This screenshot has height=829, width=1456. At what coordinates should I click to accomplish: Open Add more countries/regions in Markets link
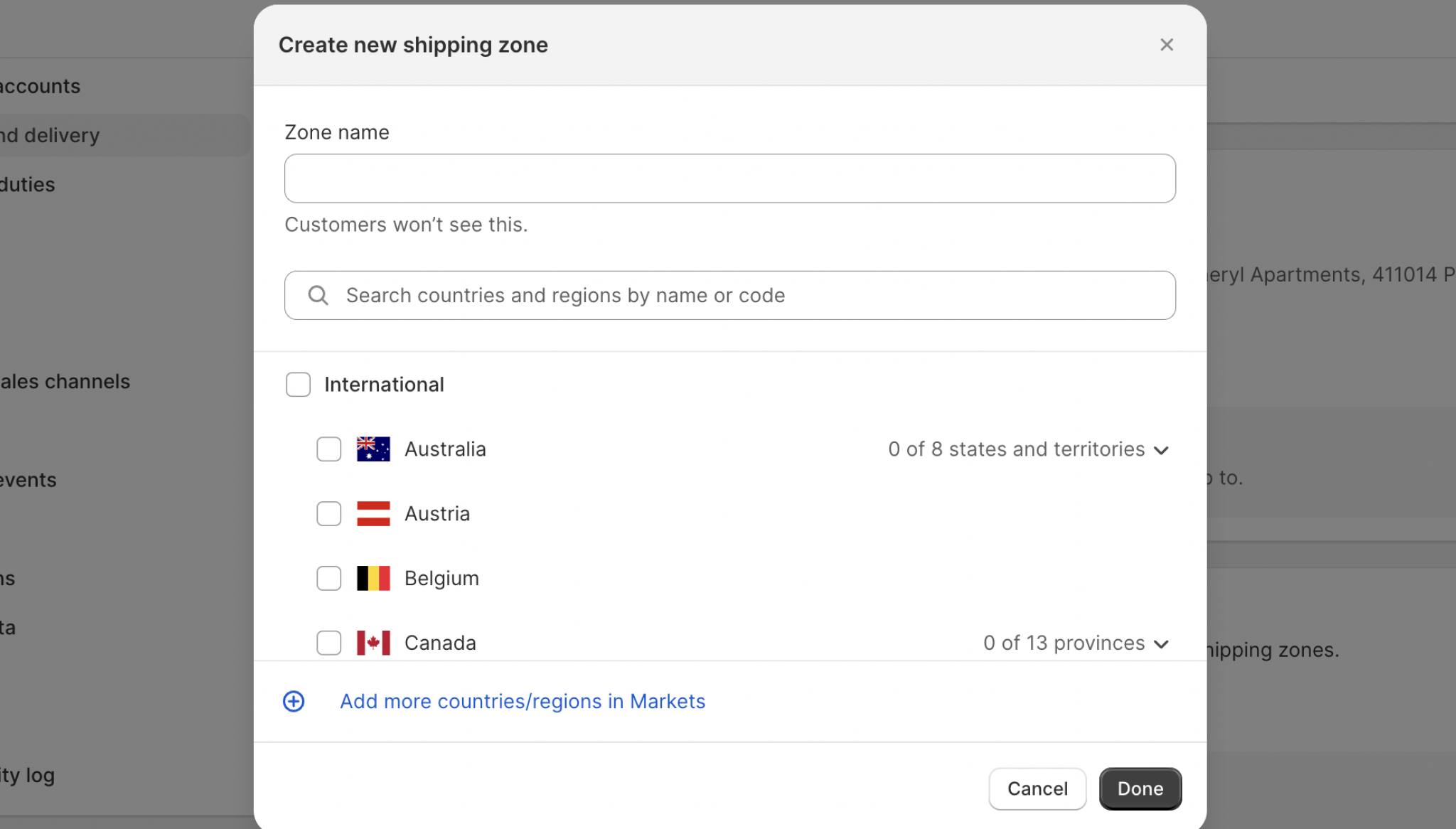523,702
